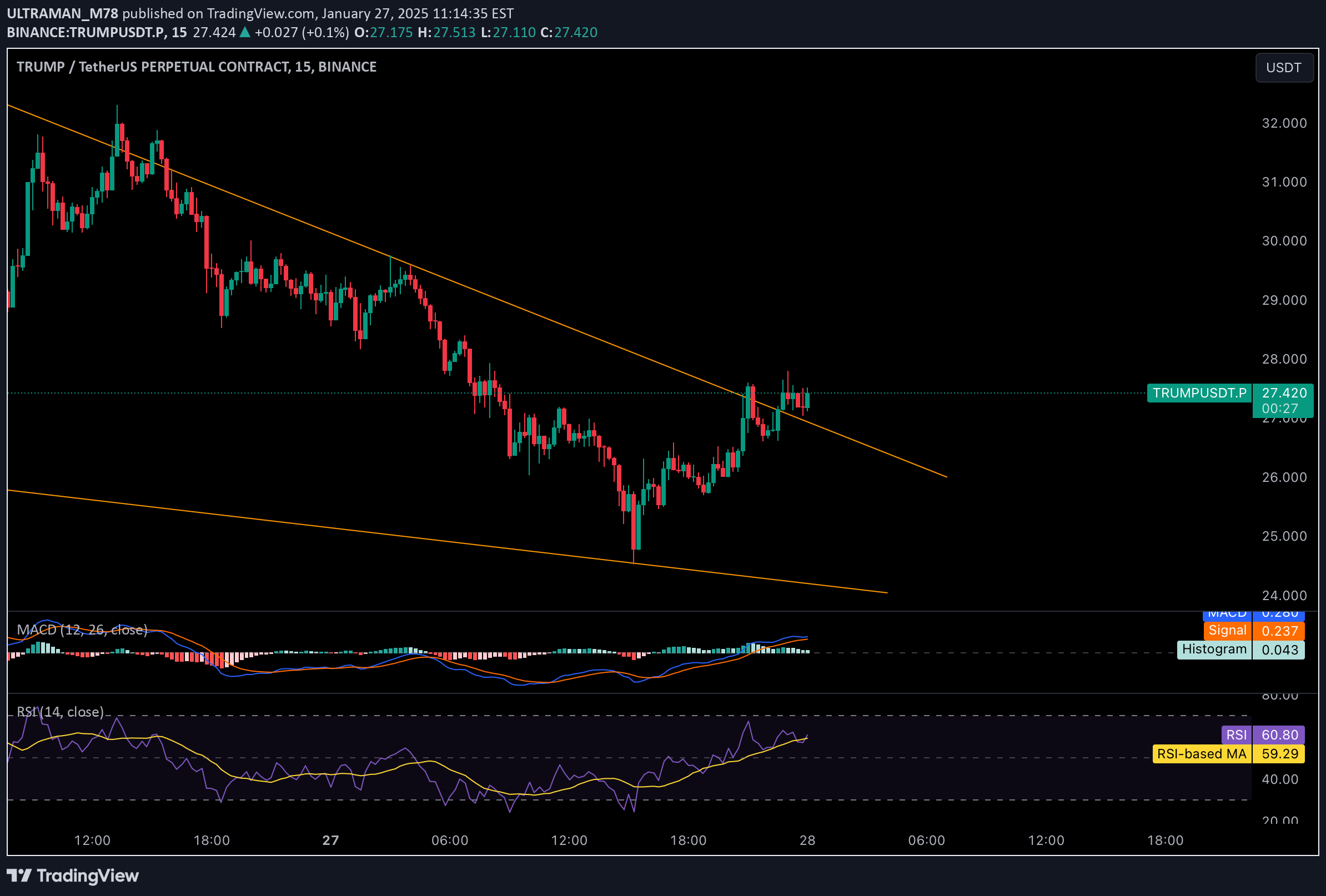Click the RSI(14, close) legend

click(60, 712)
